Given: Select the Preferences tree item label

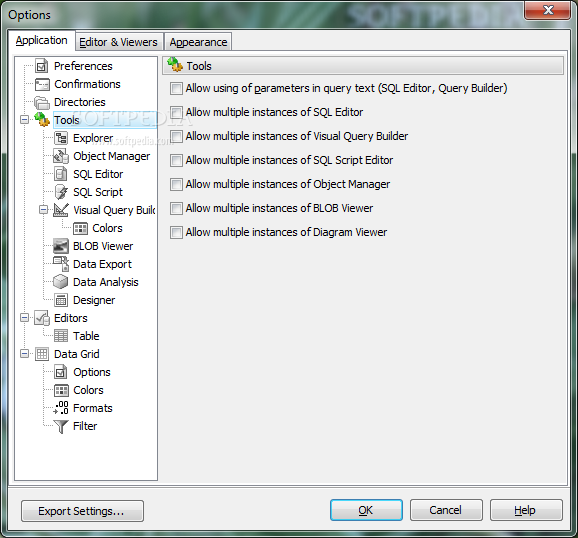Looking at the screenshot, I should [83, 66].
